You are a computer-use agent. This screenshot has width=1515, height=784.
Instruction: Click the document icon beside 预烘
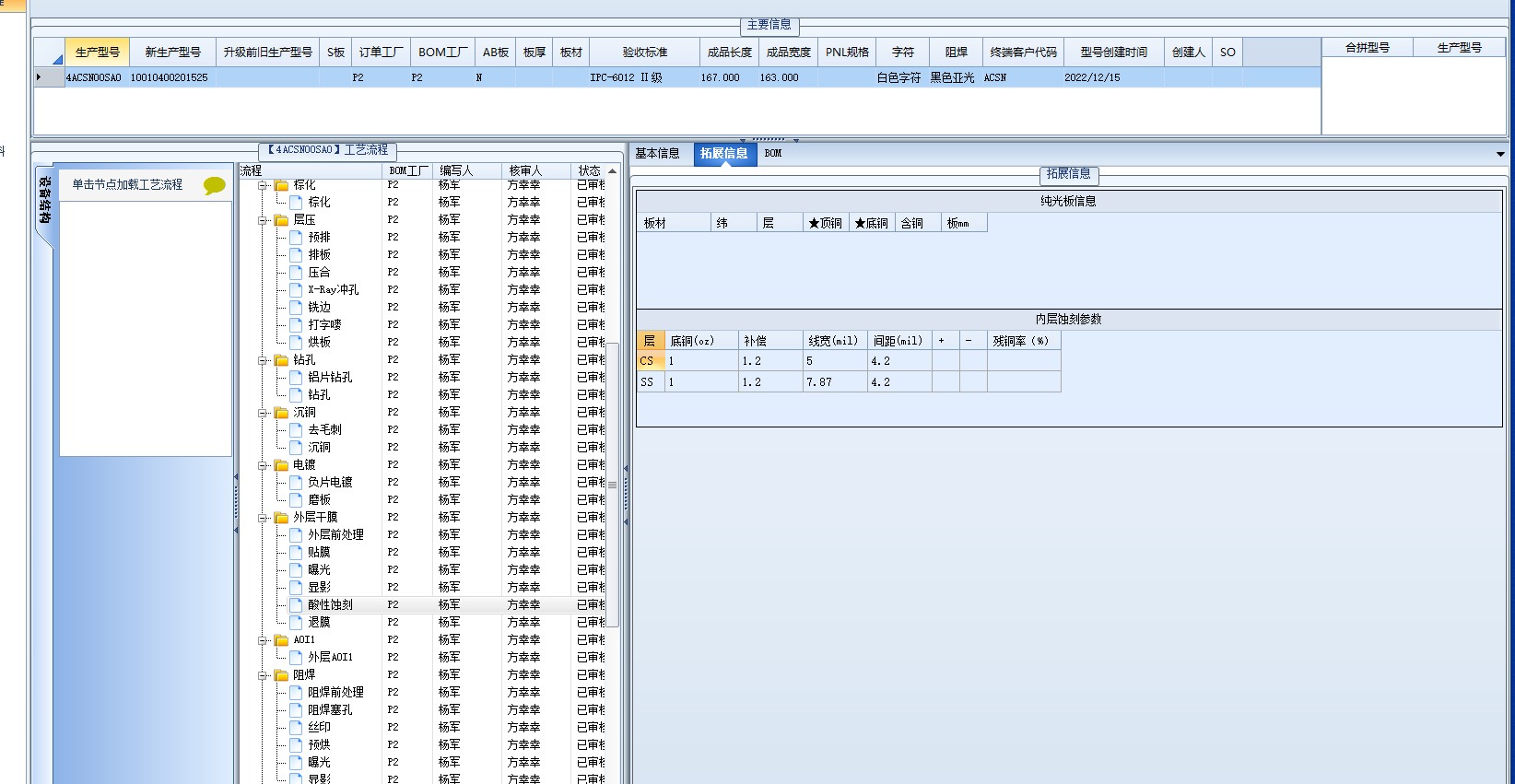pyautogui.click(x=296, y=744)
